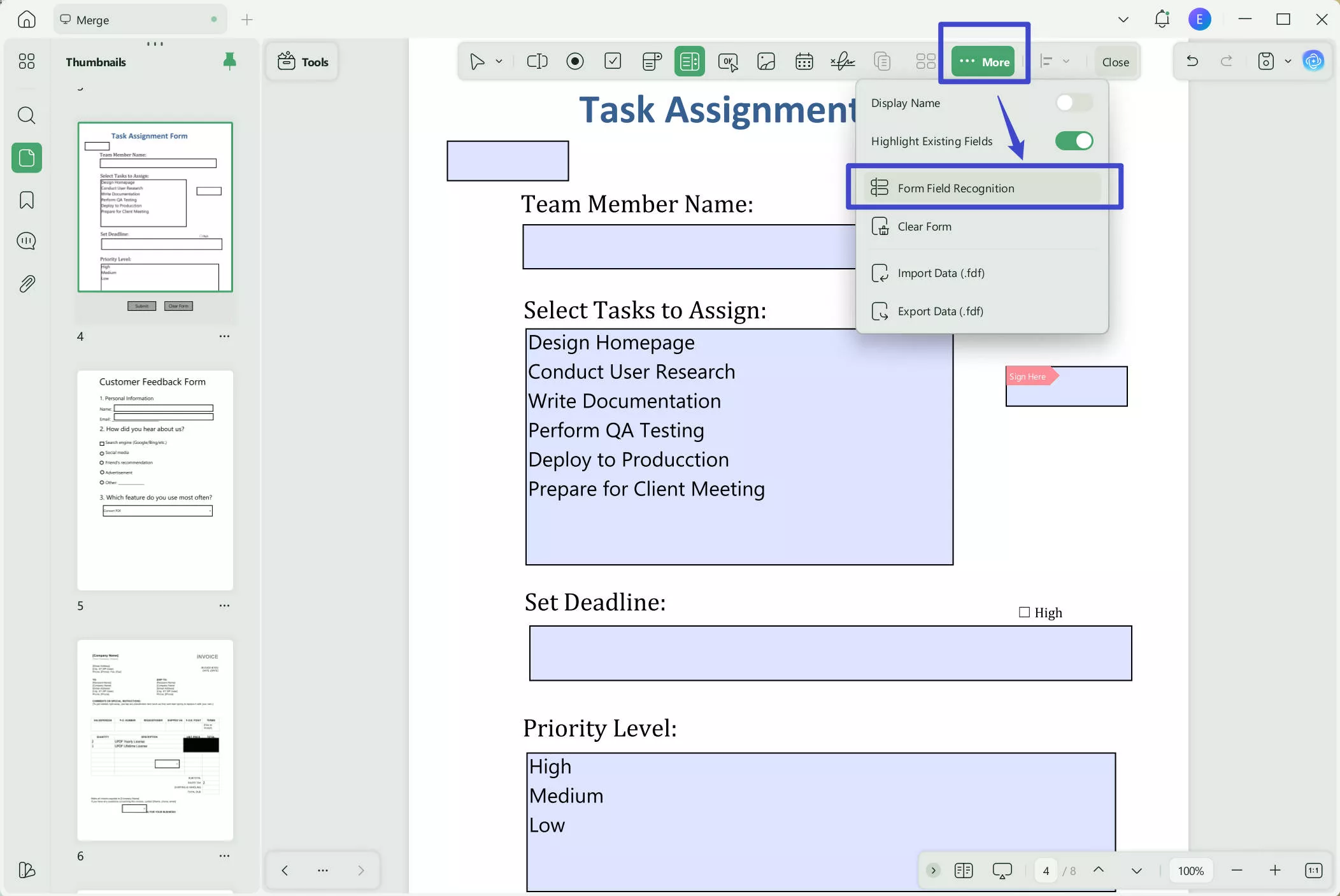1340x896 pixels.
Task: Select Form Field Recognition from the menu
Action: coord(955,188)
